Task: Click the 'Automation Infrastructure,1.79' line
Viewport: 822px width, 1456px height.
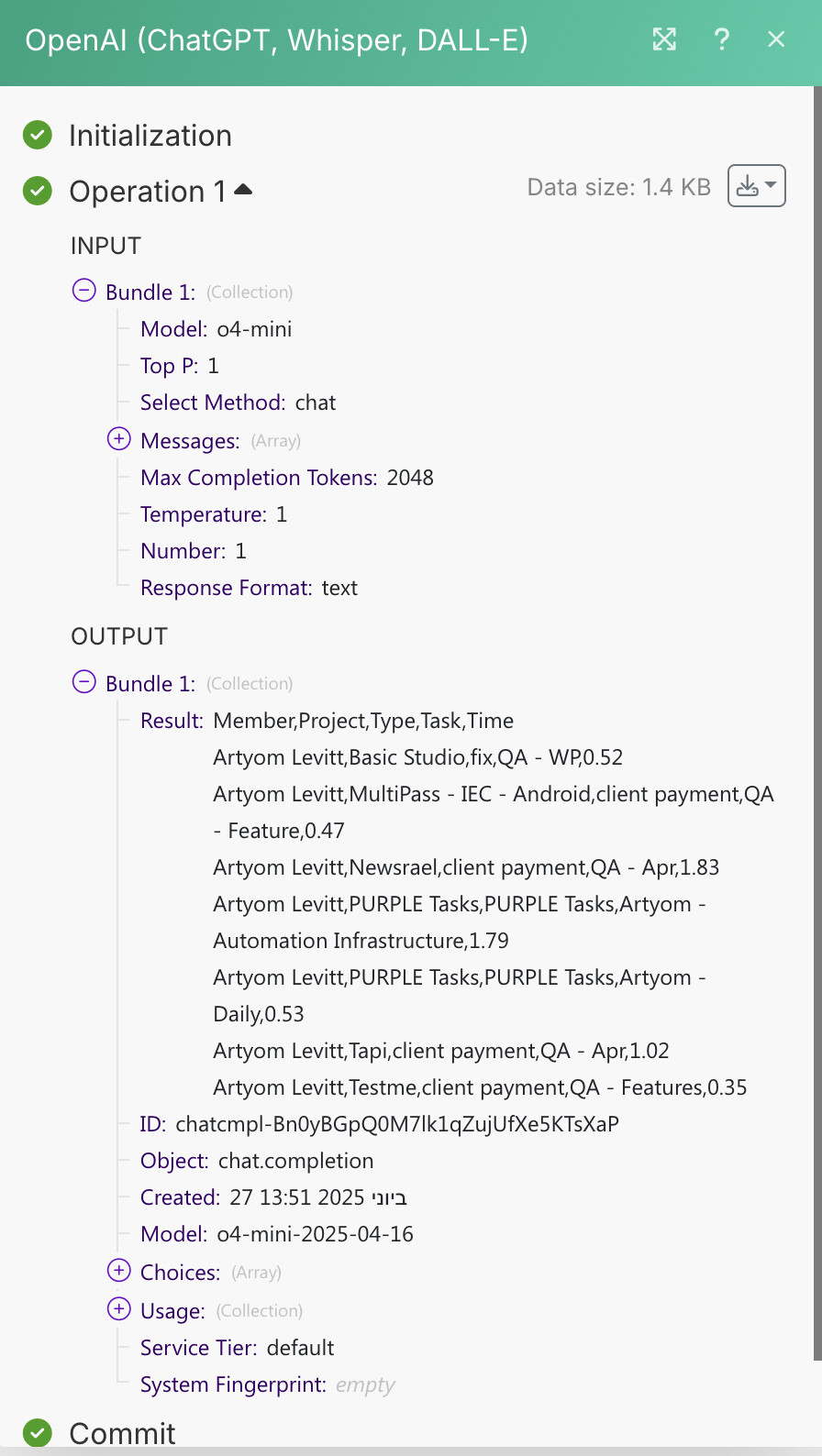Action: [460, 922]
